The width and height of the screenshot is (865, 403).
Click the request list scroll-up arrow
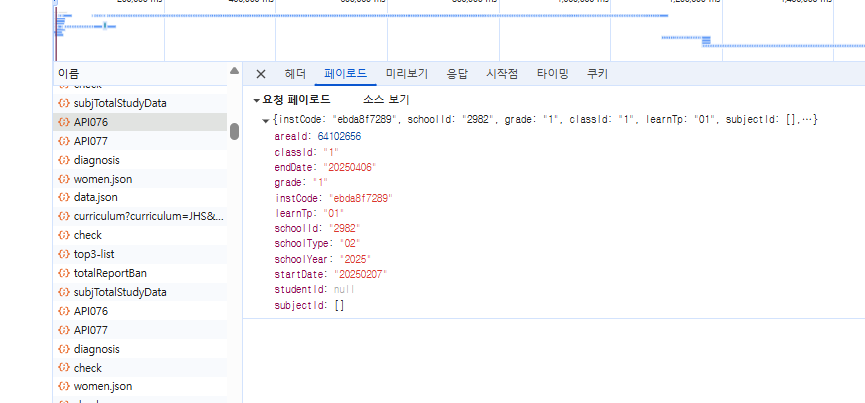(x=235, y=72)
